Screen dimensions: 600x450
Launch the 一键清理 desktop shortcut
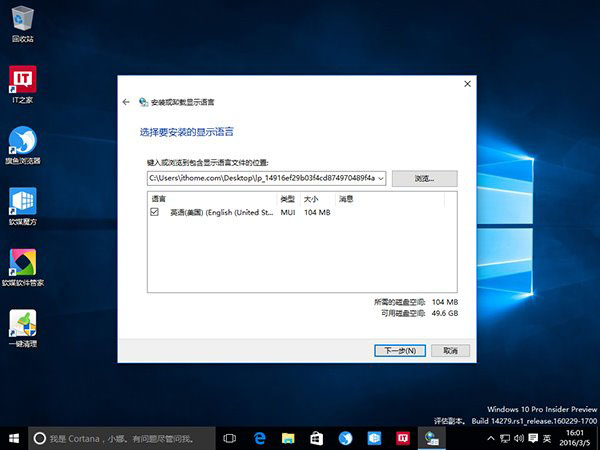pos(23,328)
